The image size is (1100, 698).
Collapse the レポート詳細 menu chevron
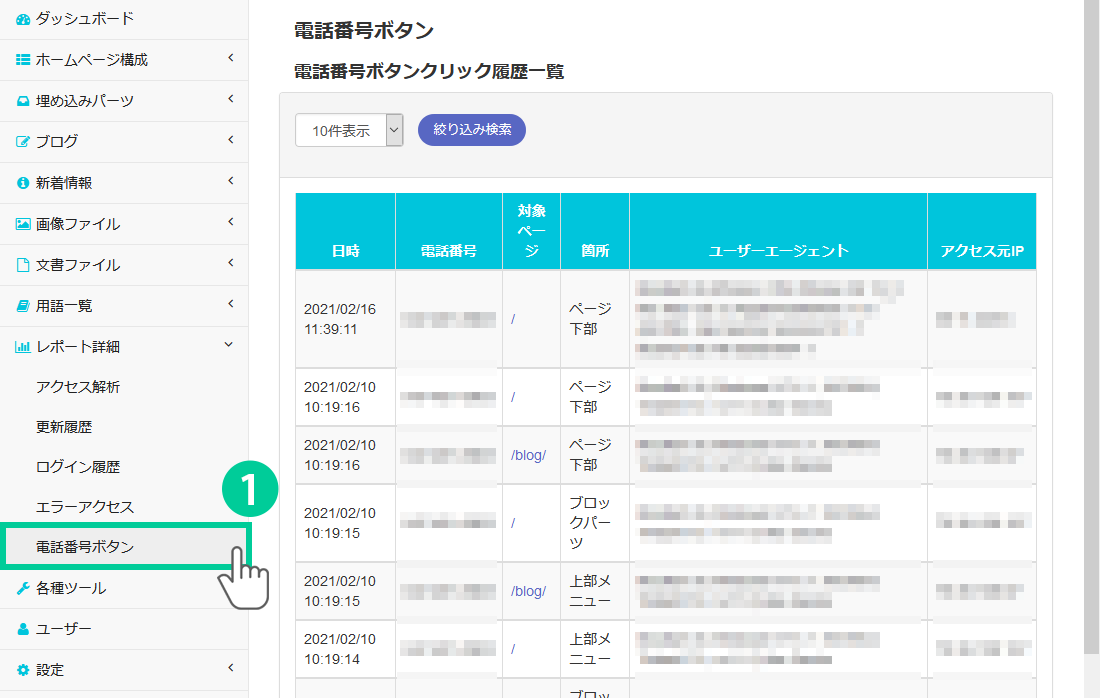tap(229, 345)
